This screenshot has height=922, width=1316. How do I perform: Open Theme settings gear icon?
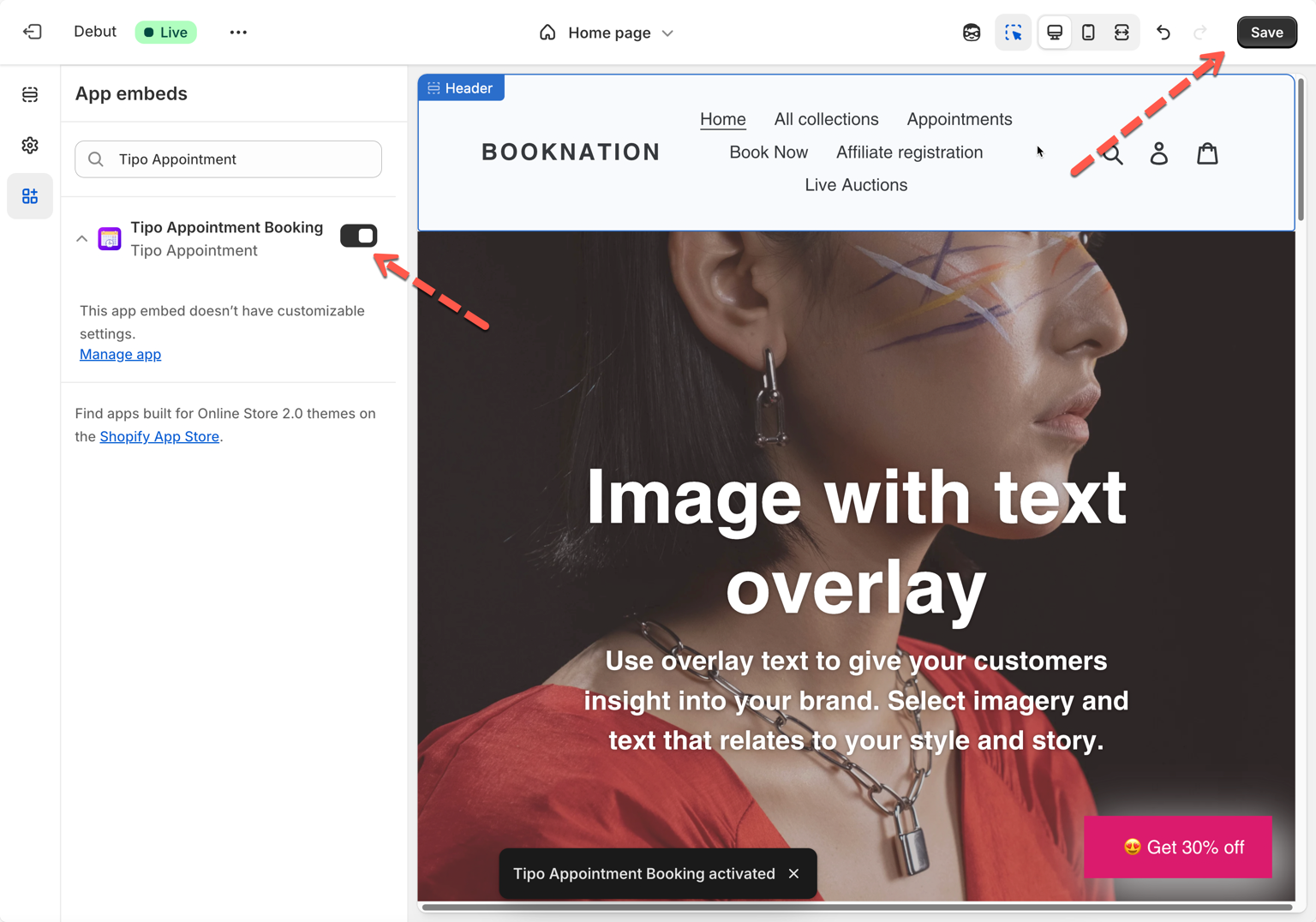click(30, 146)
